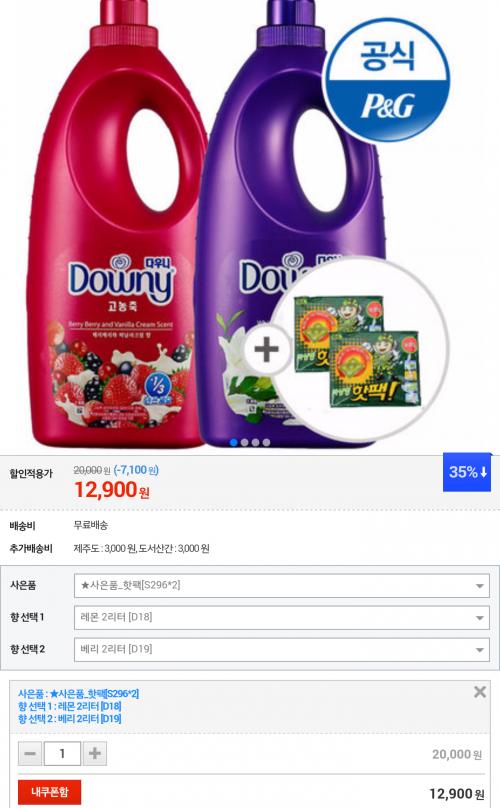The width and height of the screenshot is (500, 808).
Task: Click the hot pack gift image
Action: coord(357,350)
